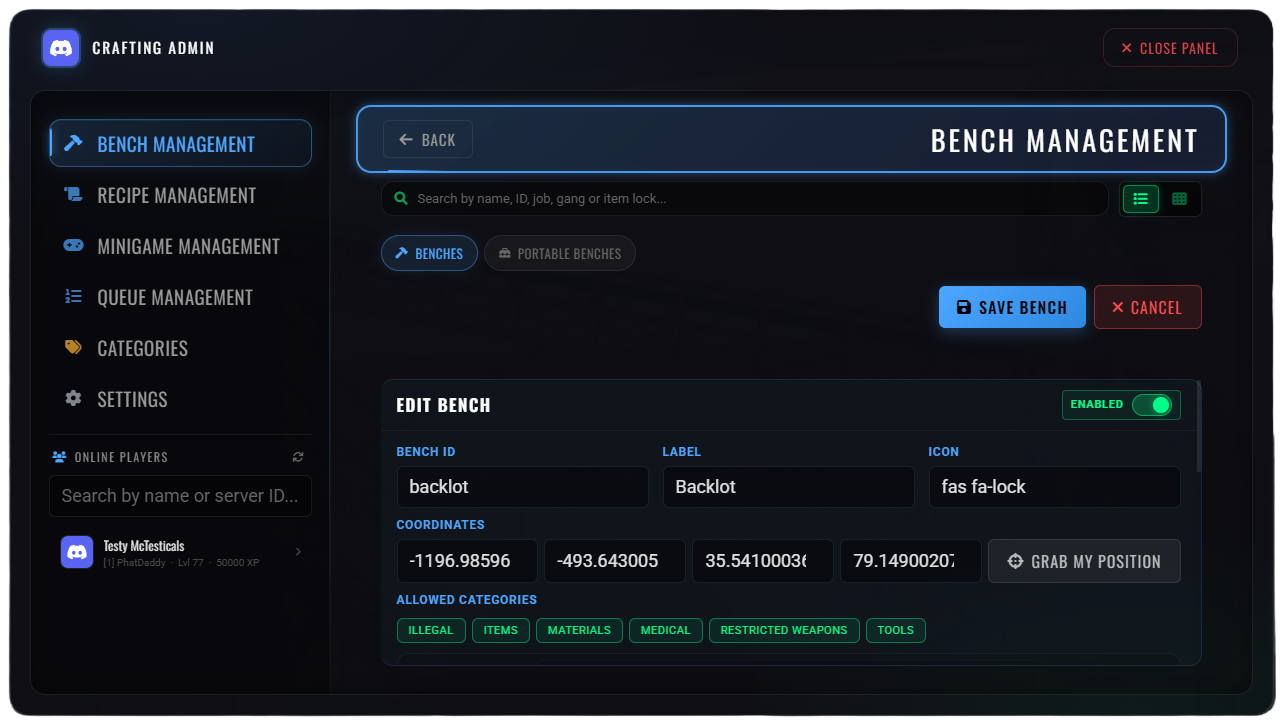
Task: Click the bench search field
Action: [744, 199]
